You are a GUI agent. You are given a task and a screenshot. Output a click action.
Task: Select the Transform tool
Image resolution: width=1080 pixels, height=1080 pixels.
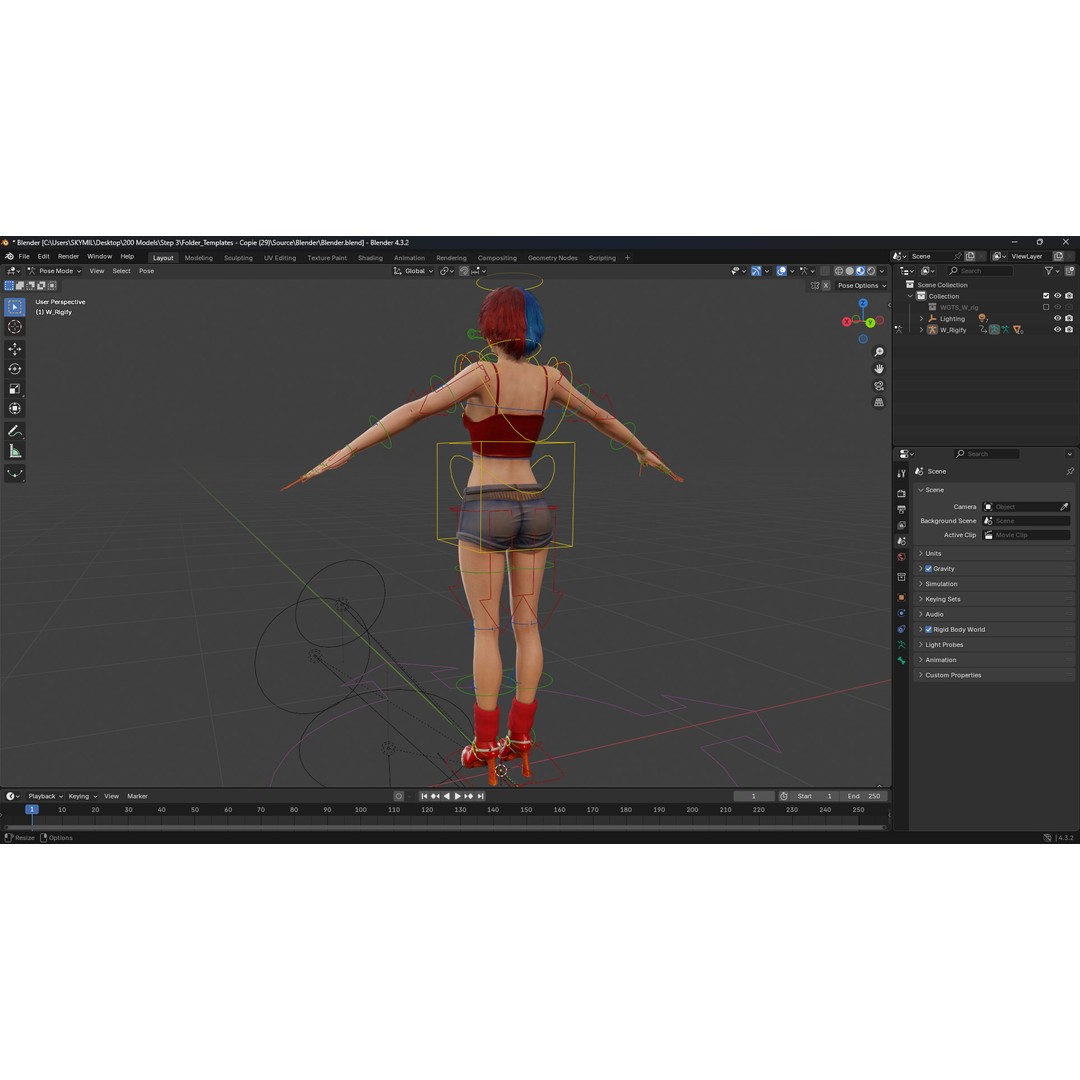click(x=14, y=409)
